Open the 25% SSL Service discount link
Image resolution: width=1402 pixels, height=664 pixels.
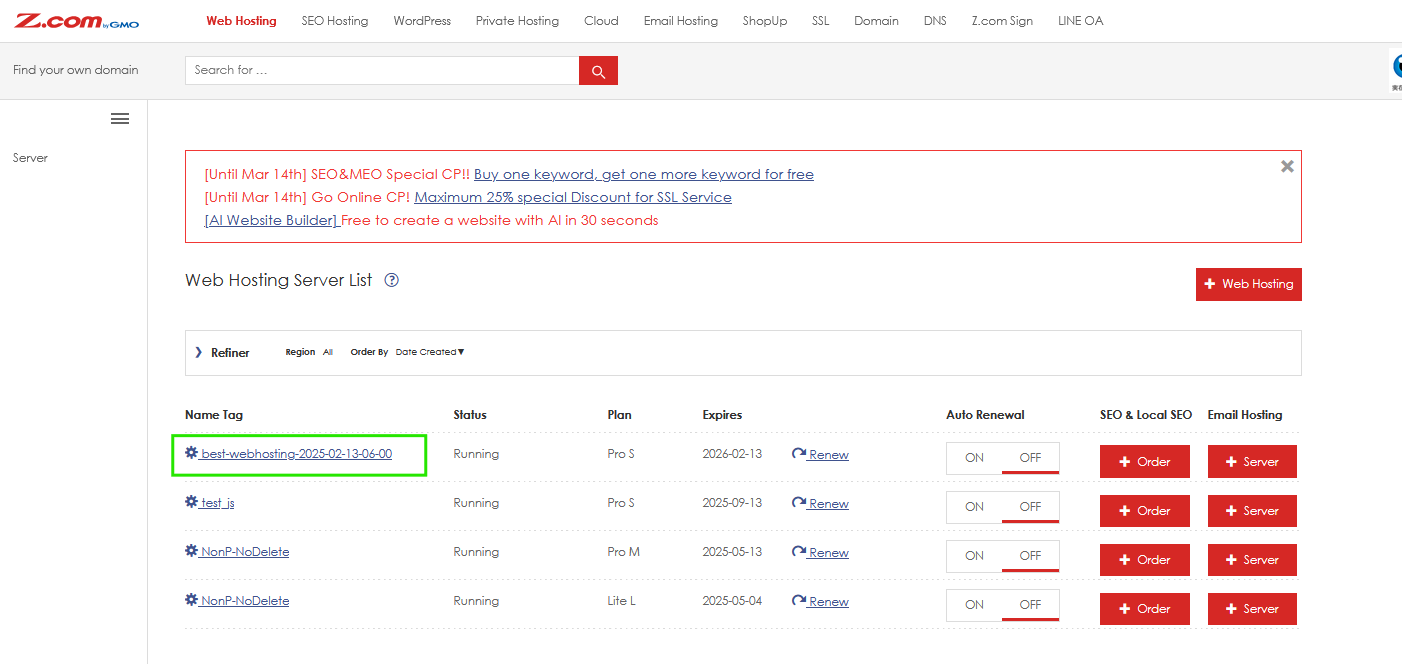pos(573,197)
